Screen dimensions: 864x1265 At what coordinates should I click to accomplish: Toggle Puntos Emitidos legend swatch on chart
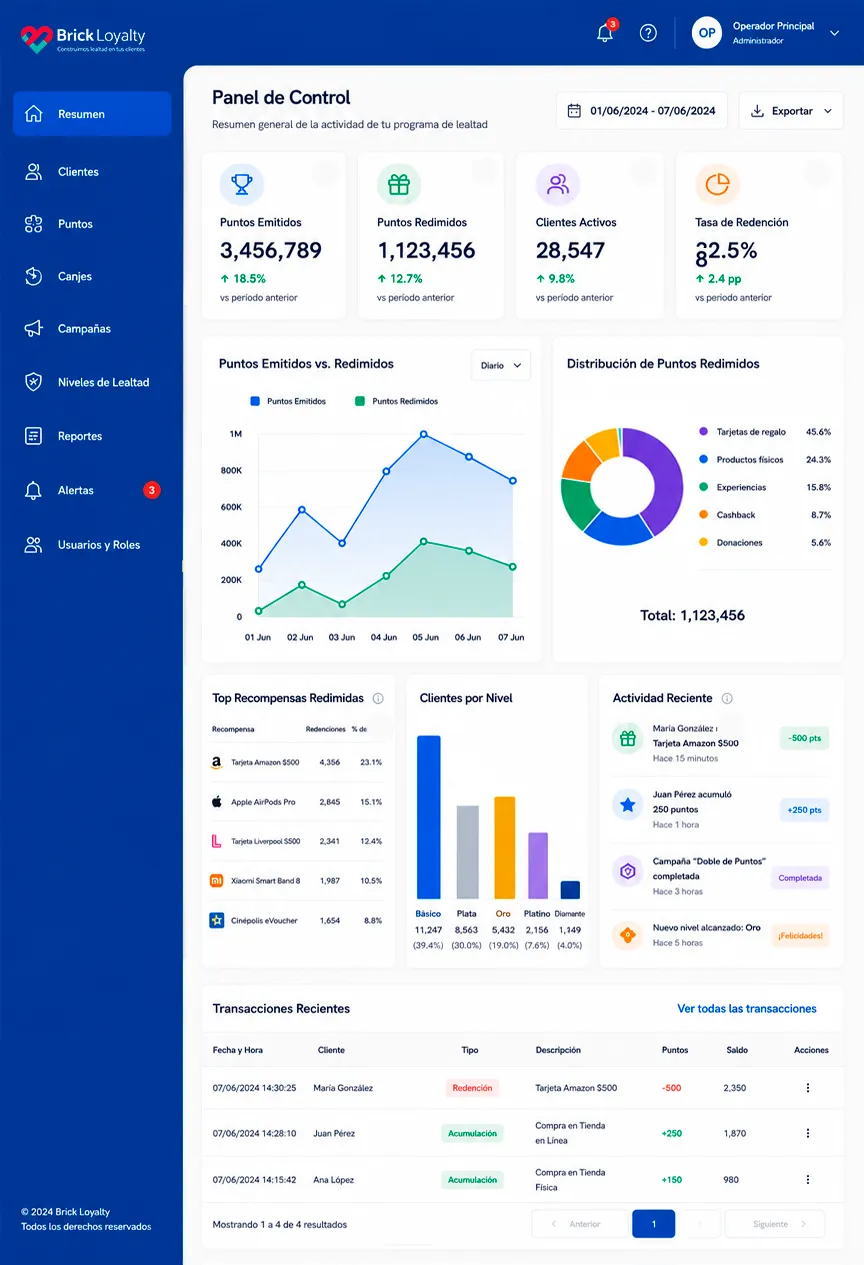click(255, 401)
